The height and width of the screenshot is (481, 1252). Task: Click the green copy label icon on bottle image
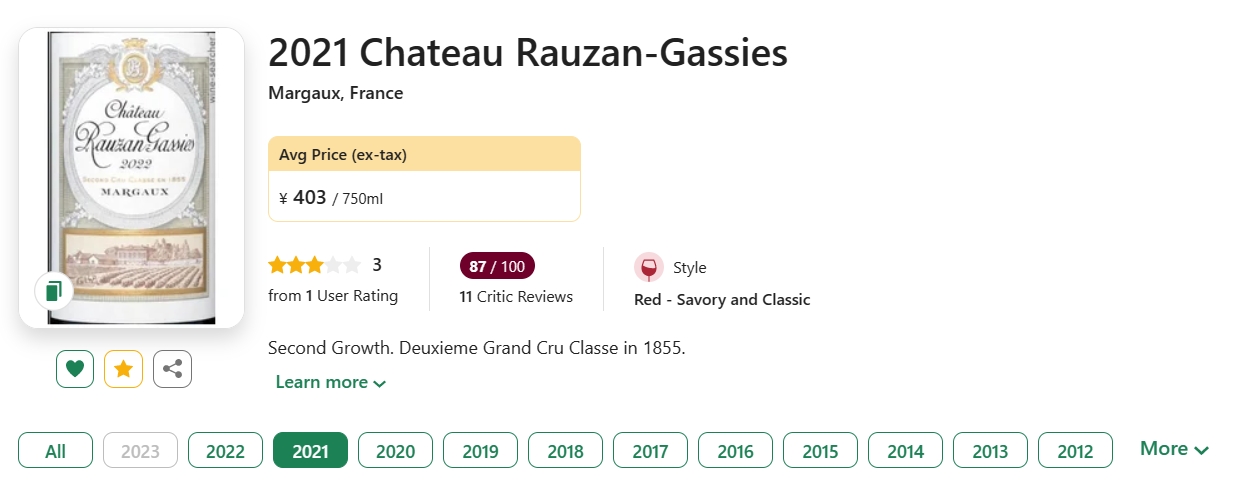point(54,291)
